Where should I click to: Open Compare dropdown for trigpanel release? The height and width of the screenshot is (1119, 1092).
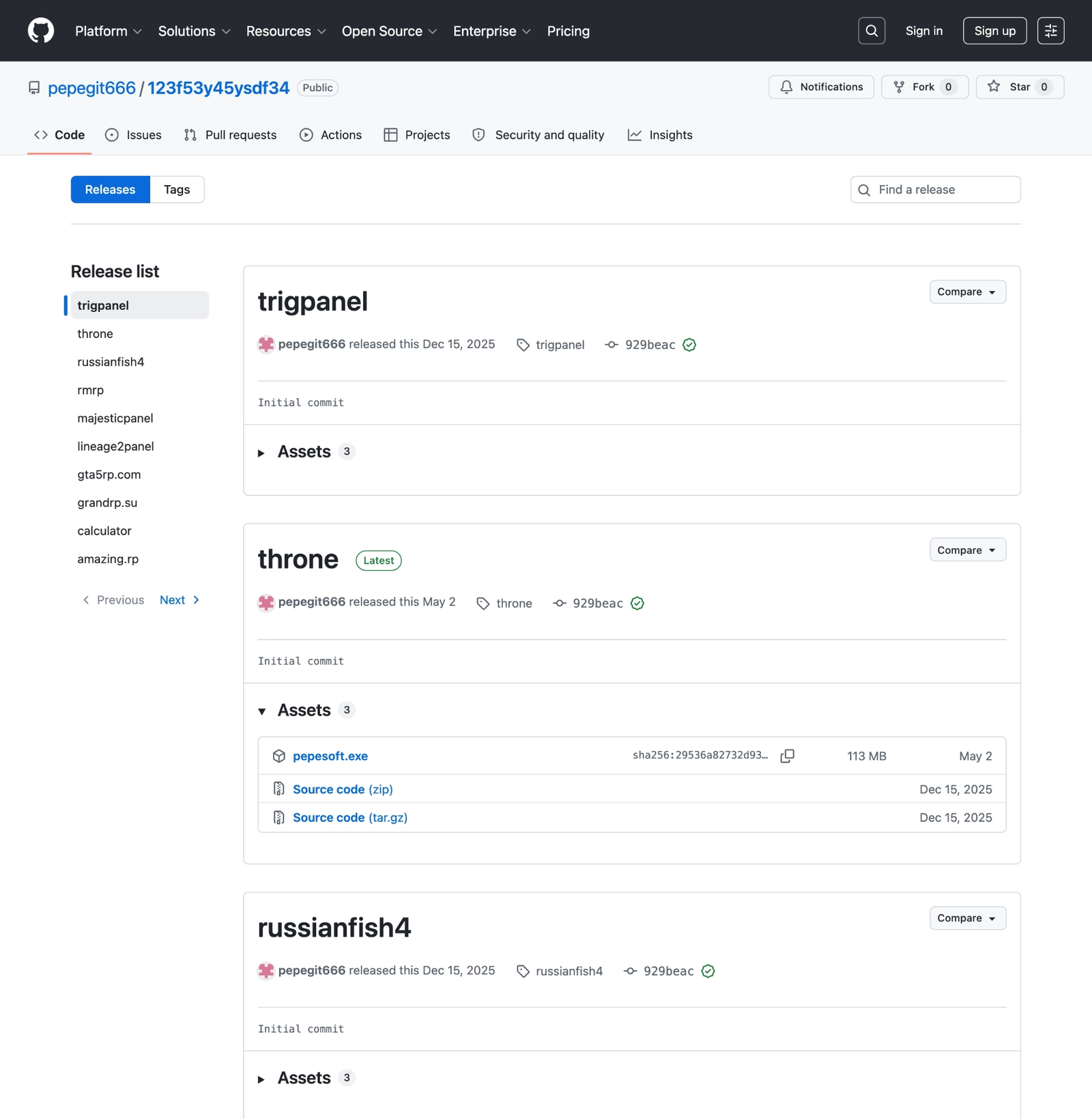point(967,292)
